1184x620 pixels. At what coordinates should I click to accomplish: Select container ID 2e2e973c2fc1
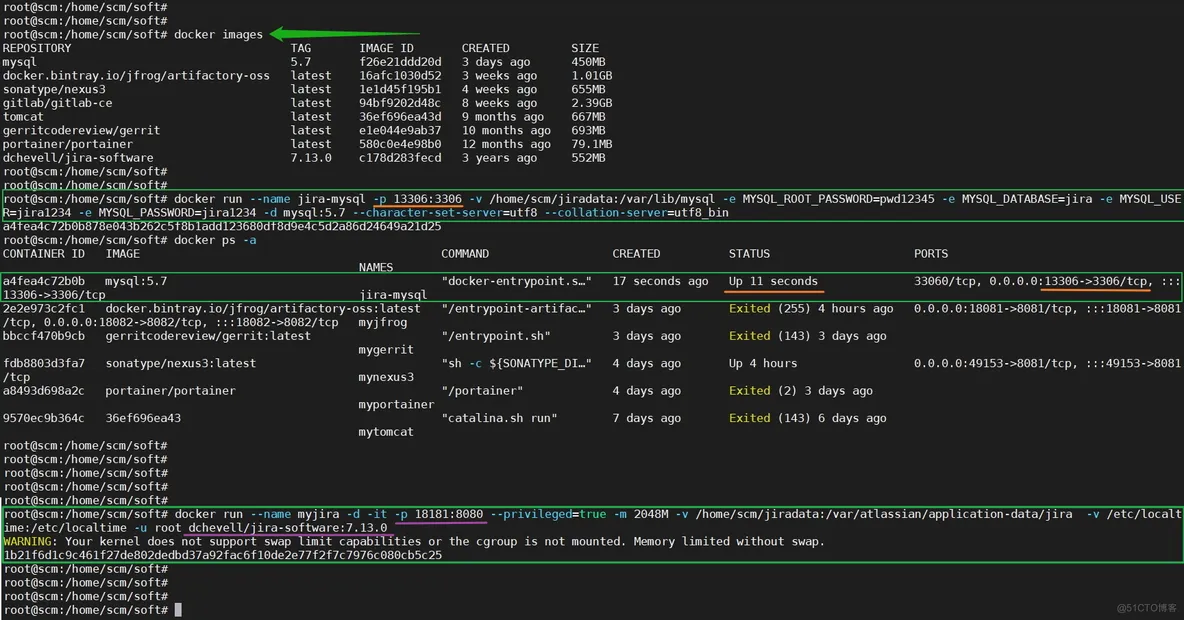coord(44,309)
